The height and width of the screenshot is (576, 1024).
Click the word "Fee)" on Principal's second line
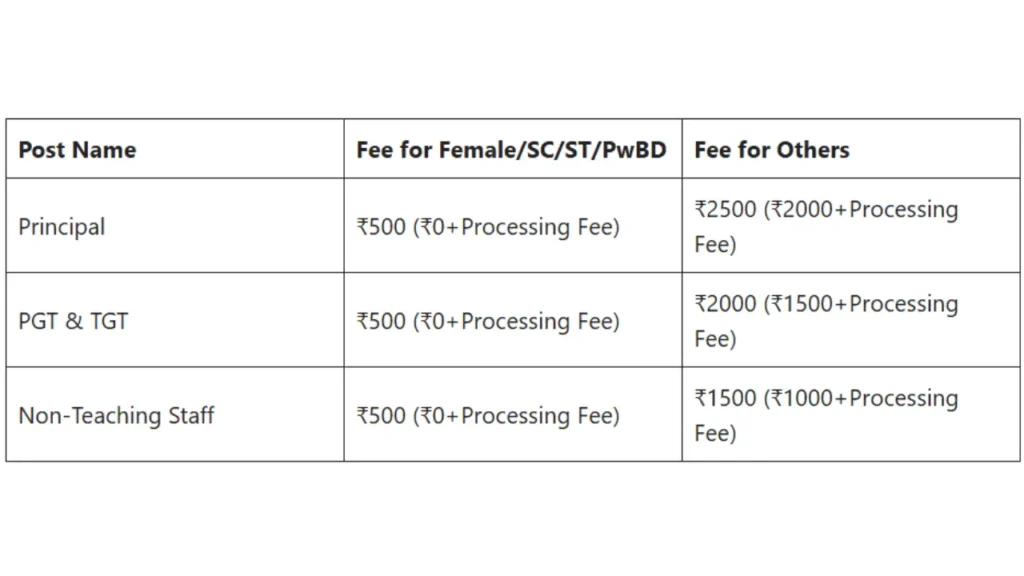(x=715, y=245)
